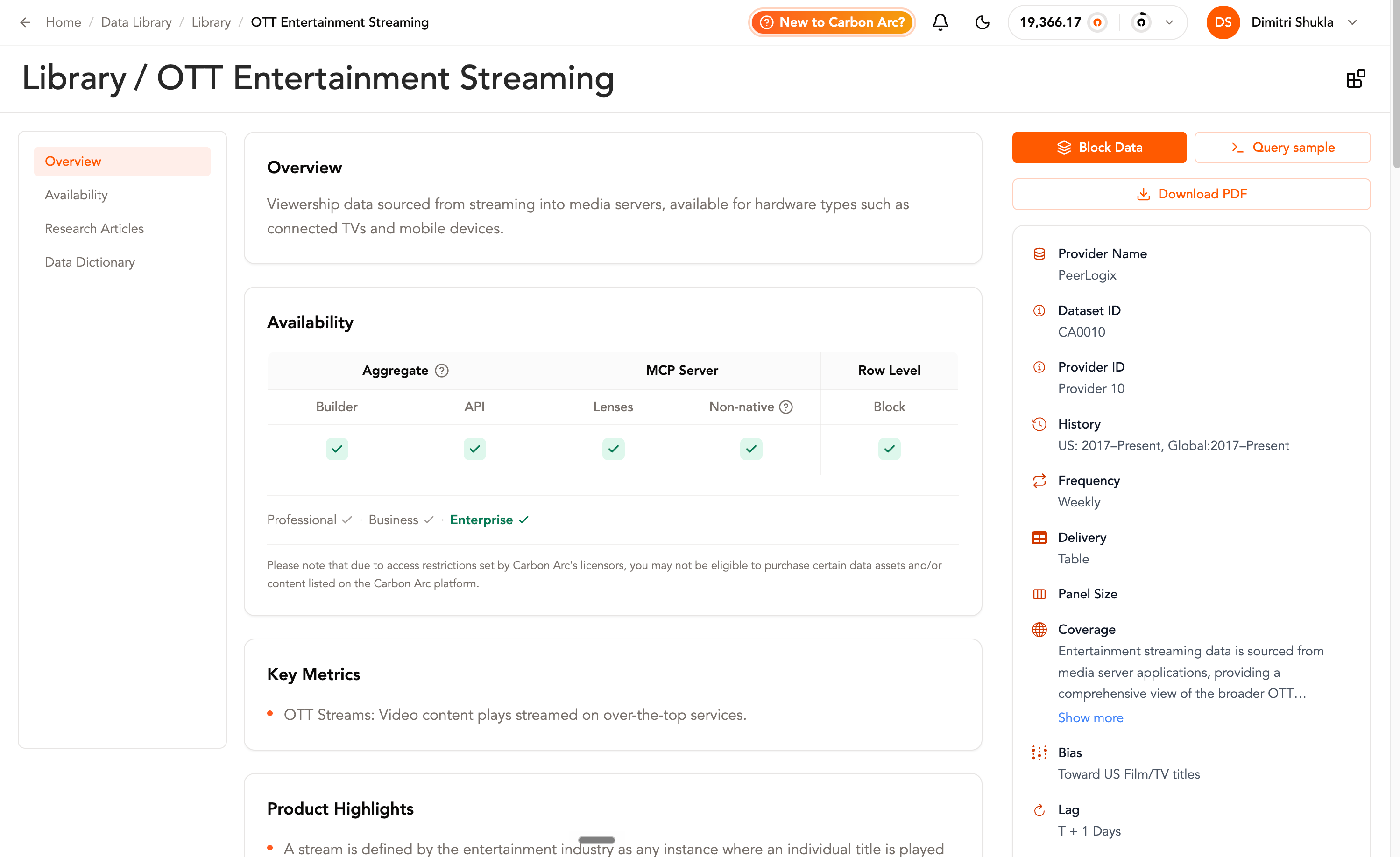1400x857 pixels.
Task: Click the 19,366.17 credits balance
Action: (x=1050, y=22)
